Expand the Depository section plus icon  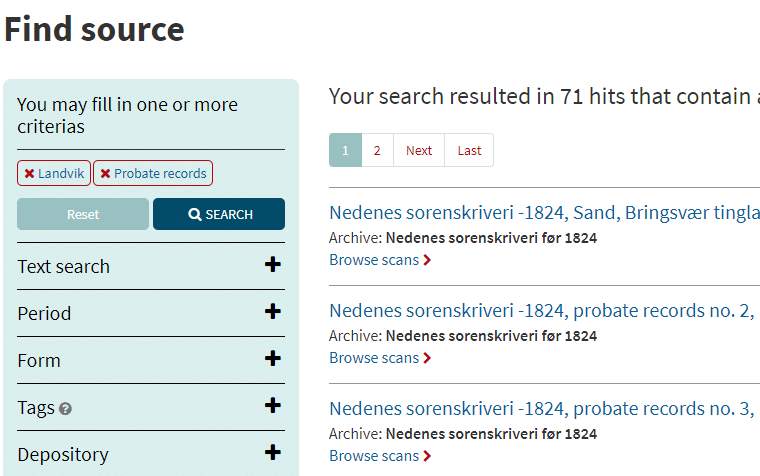(272, 452)
